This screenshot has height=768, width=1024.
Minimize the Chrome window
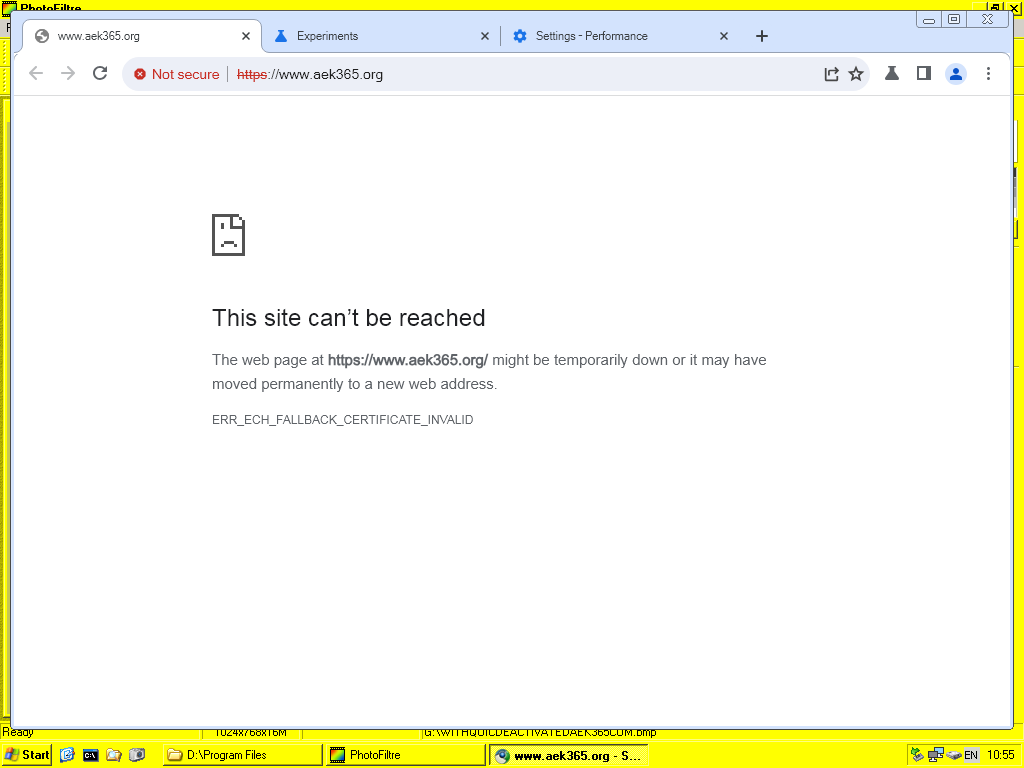(x=929, y=20)
